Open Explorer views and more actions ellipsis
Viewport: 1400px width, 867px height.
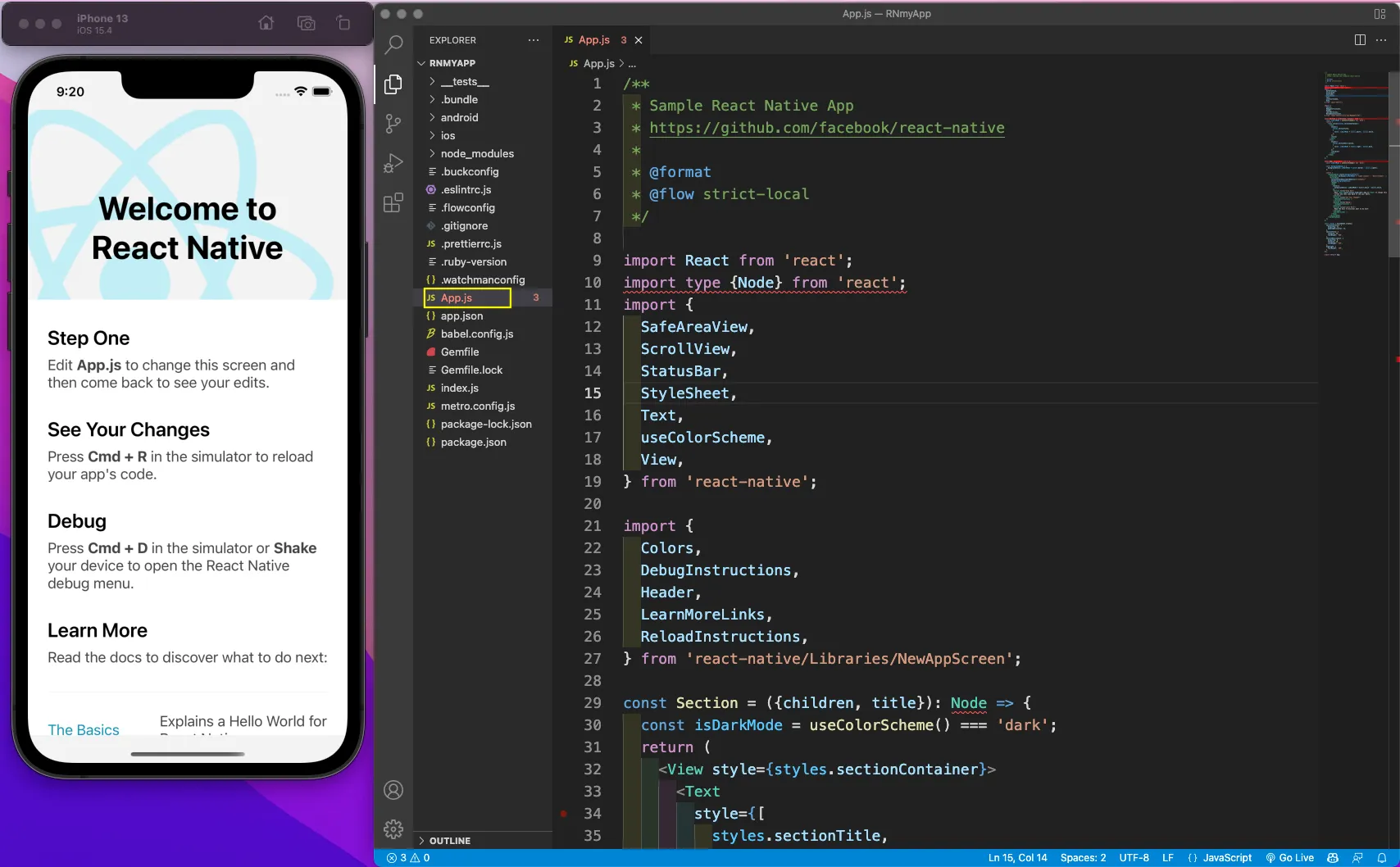534,40
